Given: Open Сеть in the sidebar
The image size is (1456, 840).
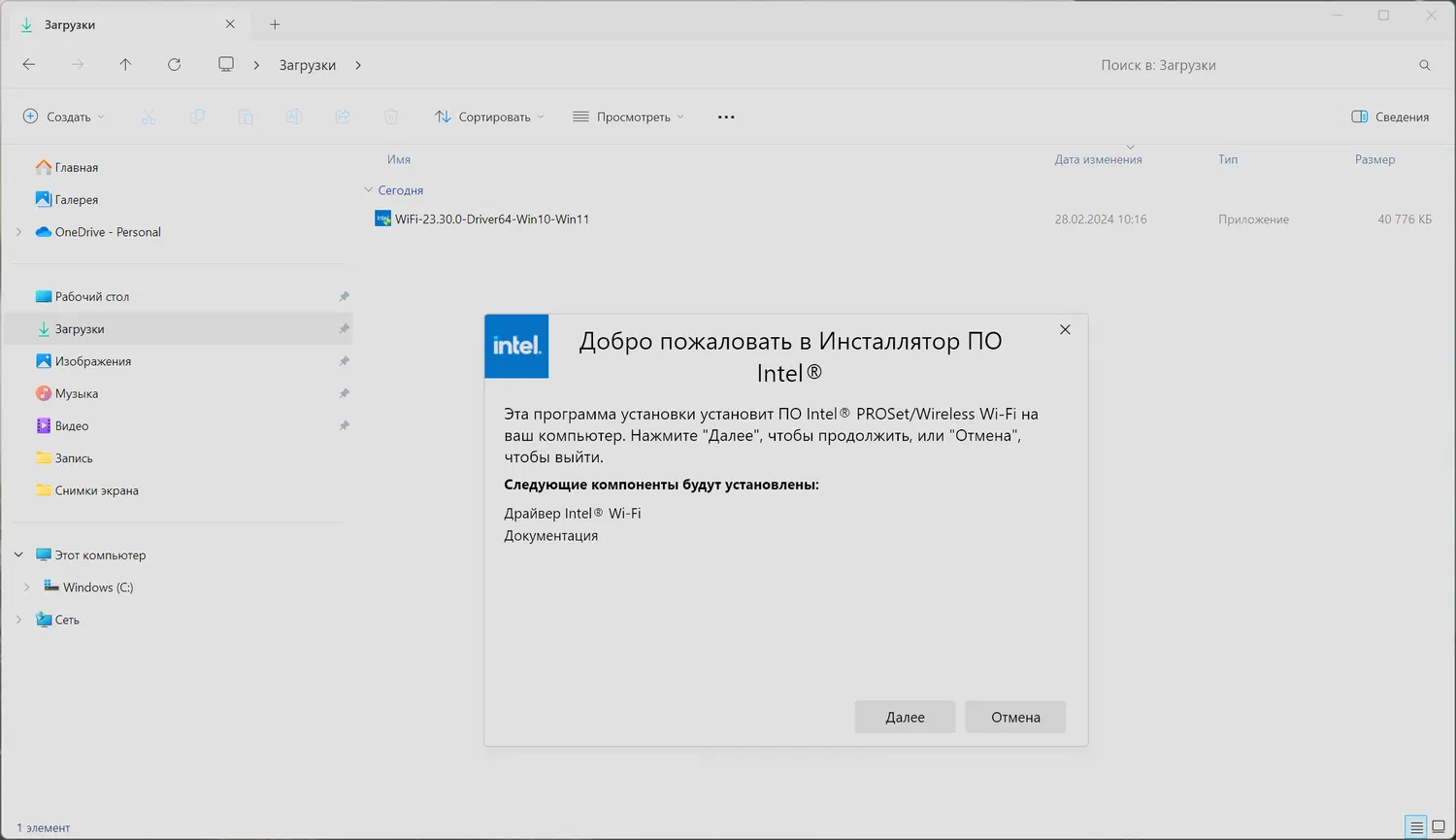Looking at the screenshot, I should [67, 620].
